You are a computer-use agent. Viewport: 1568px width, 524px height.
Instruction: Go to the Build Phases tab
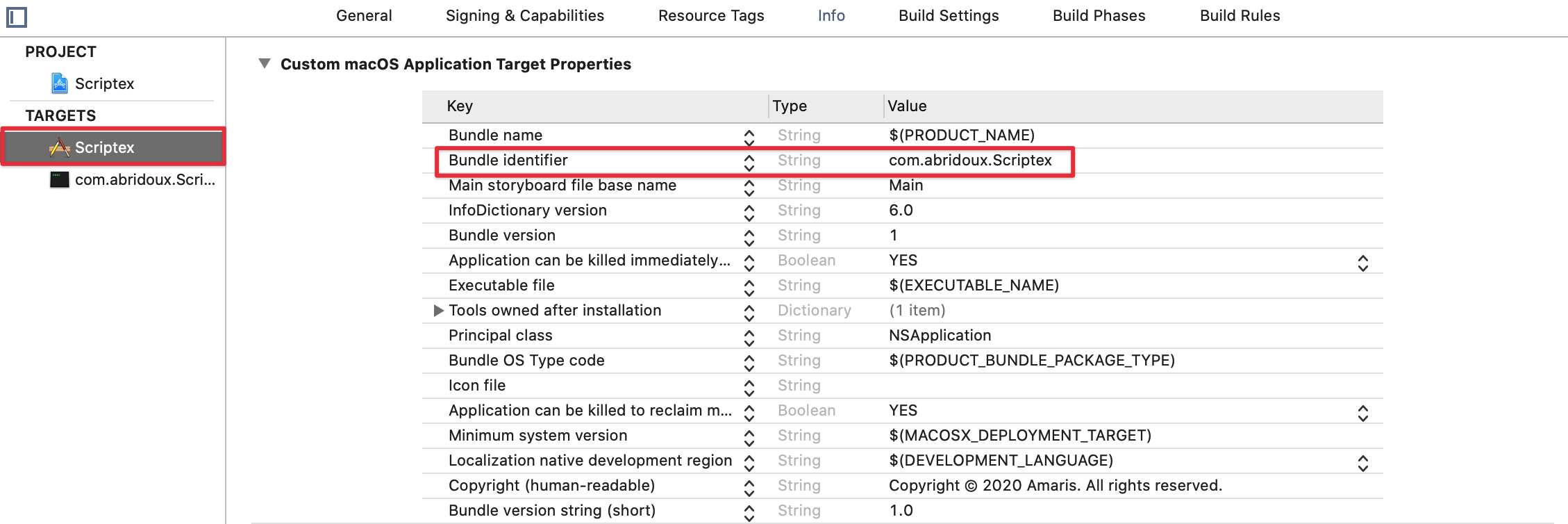[1099, 16]
